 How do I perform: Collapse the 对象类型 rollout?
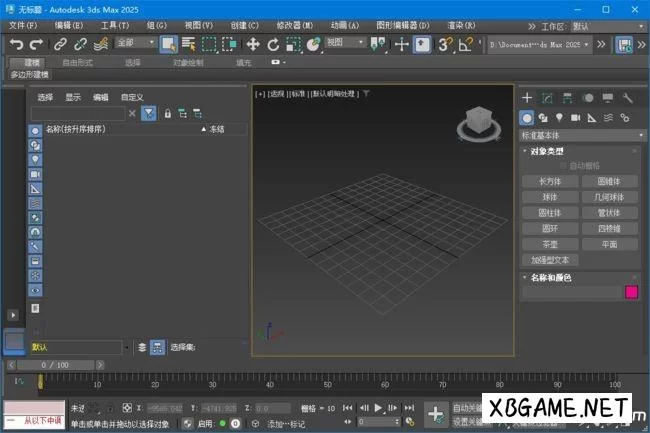coord(548,151)
